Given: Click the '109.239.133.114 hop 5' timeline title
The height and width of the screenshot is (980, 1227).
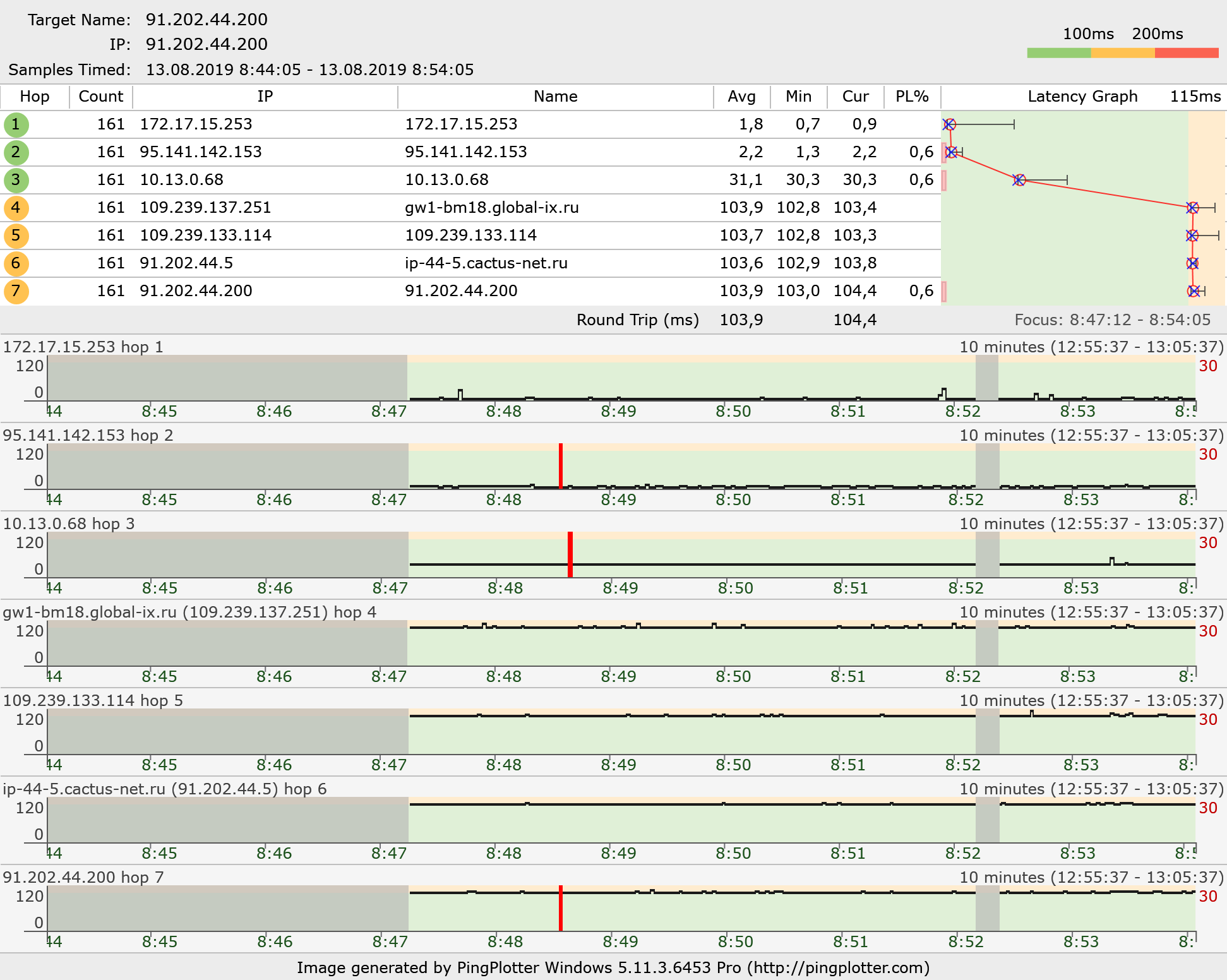Looking at the screenshot, I should [x=93, y=700].
